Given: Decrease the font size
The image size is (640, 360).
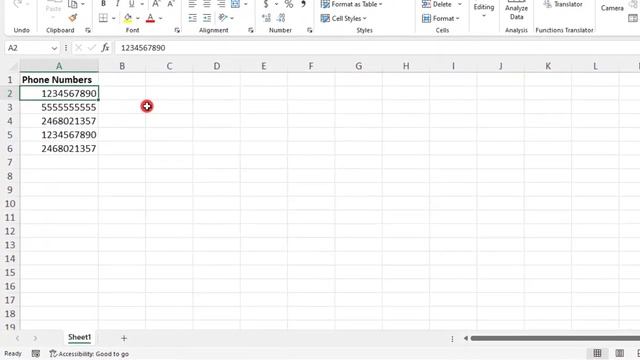Looking at the screenshot, I should (x=171, y=4).
